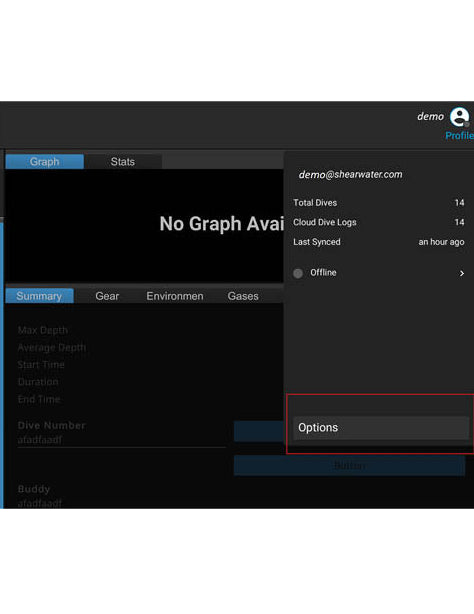474x614 pixels.
Task: Click the Start Time label
Action: [x=41, y=365]
